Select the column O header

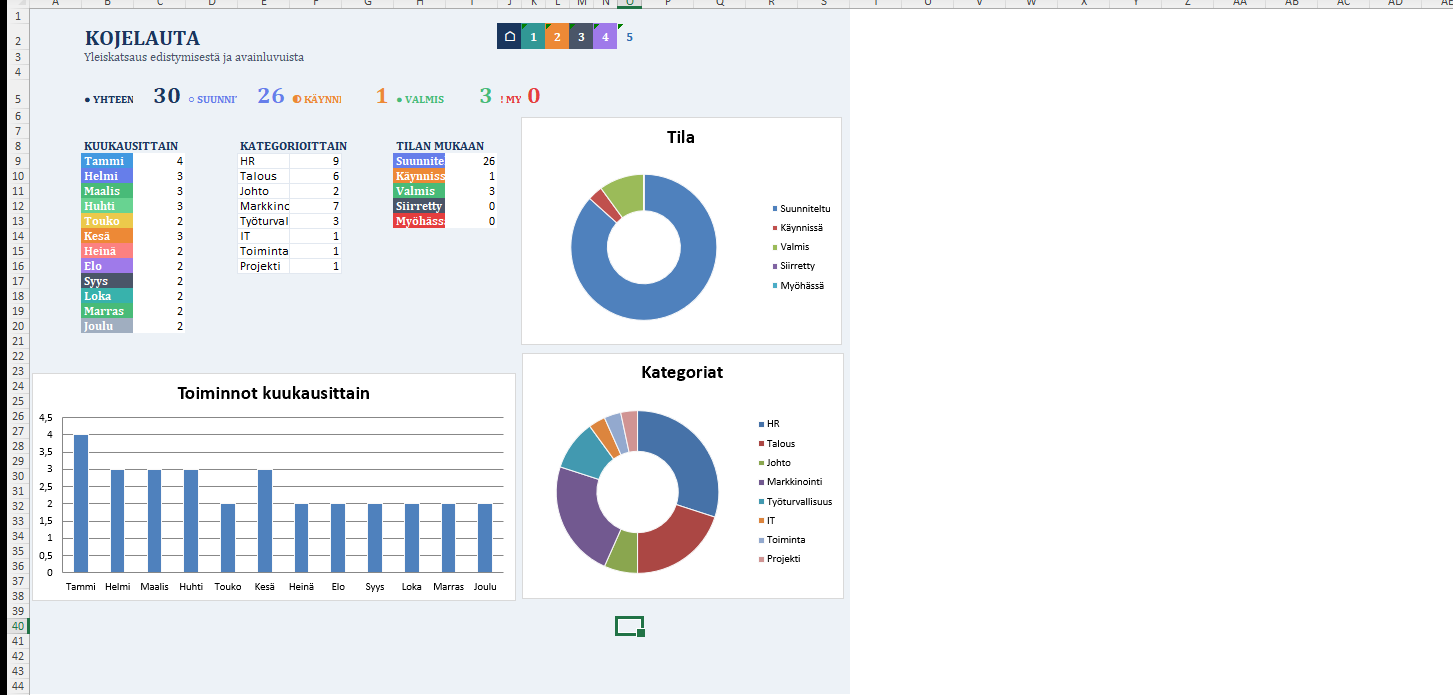(x=629, y=4)
